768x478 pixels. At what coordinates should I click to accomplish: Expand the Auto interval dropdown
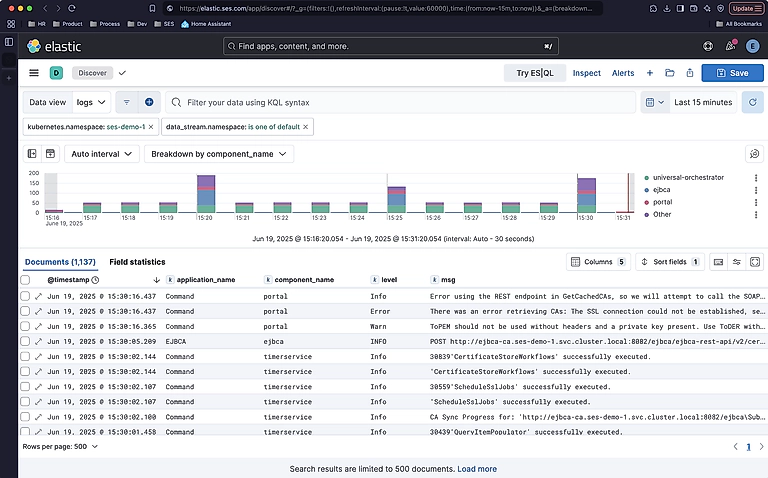click(101, 154)
